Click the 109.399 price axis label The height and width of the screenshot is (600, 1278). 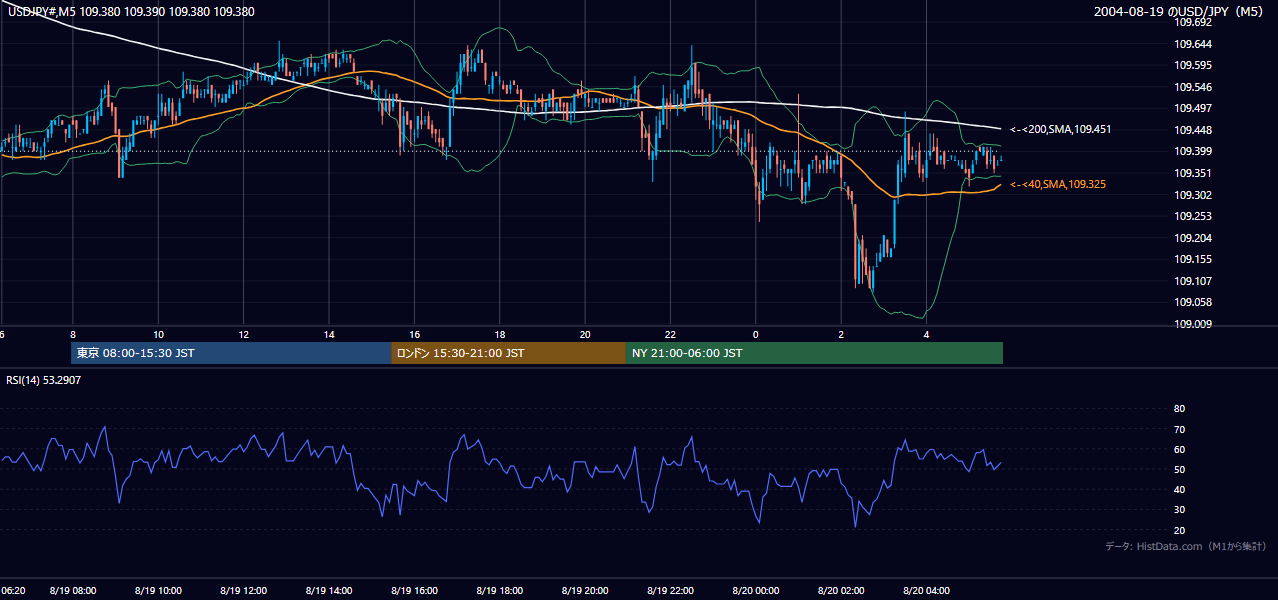1192,151
